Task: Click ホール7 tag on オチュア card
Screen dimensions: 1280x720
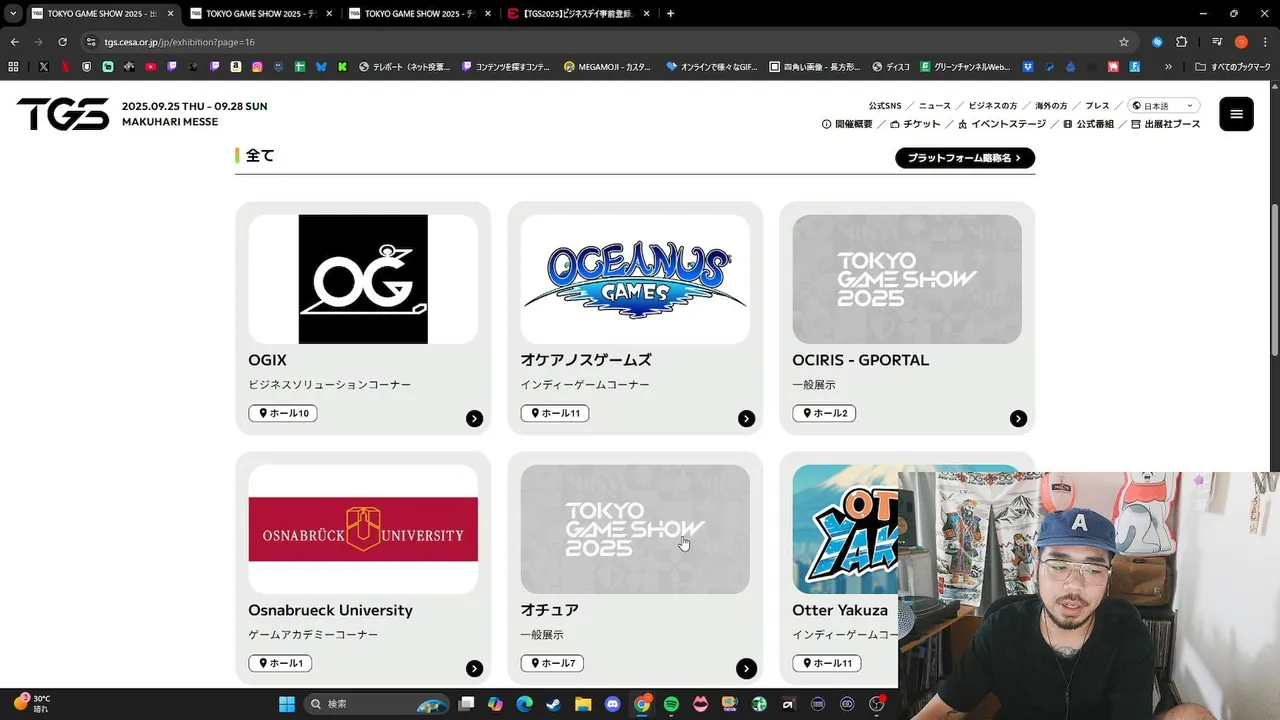Action: [x=552, y=663]
